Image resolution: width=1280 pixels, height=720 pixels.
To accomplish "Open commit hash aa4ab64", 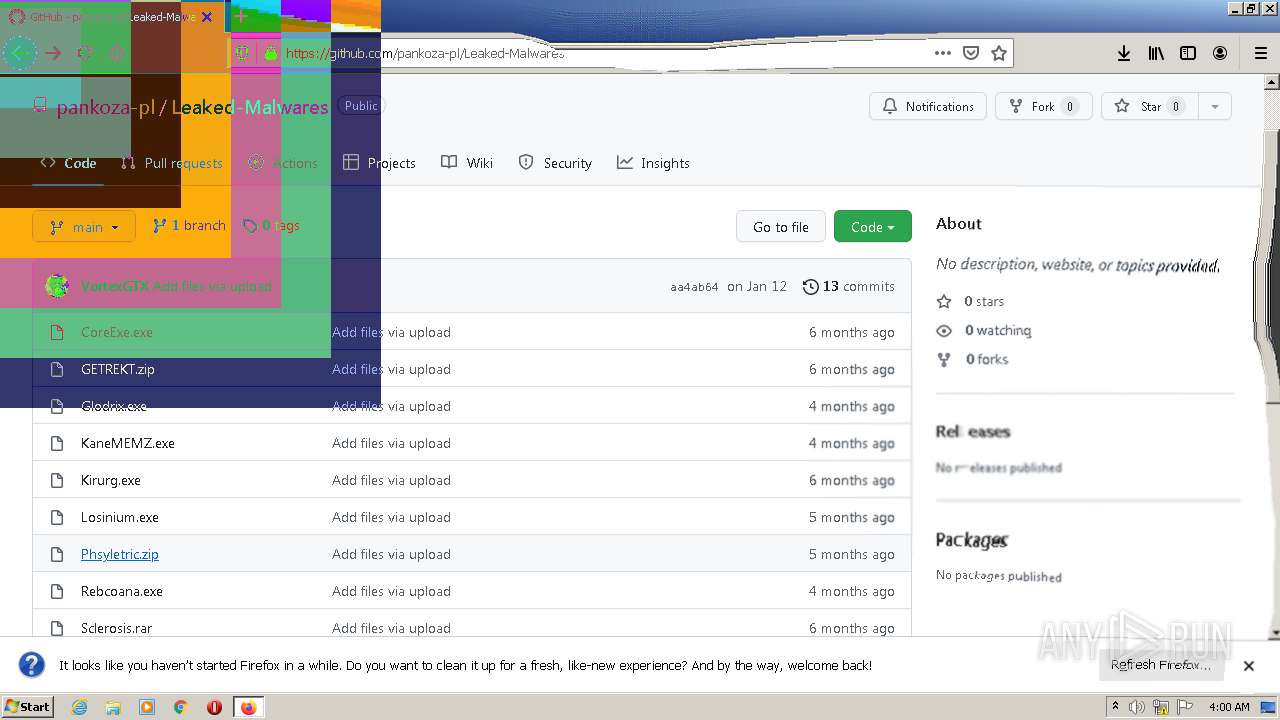I will [694, 287].
